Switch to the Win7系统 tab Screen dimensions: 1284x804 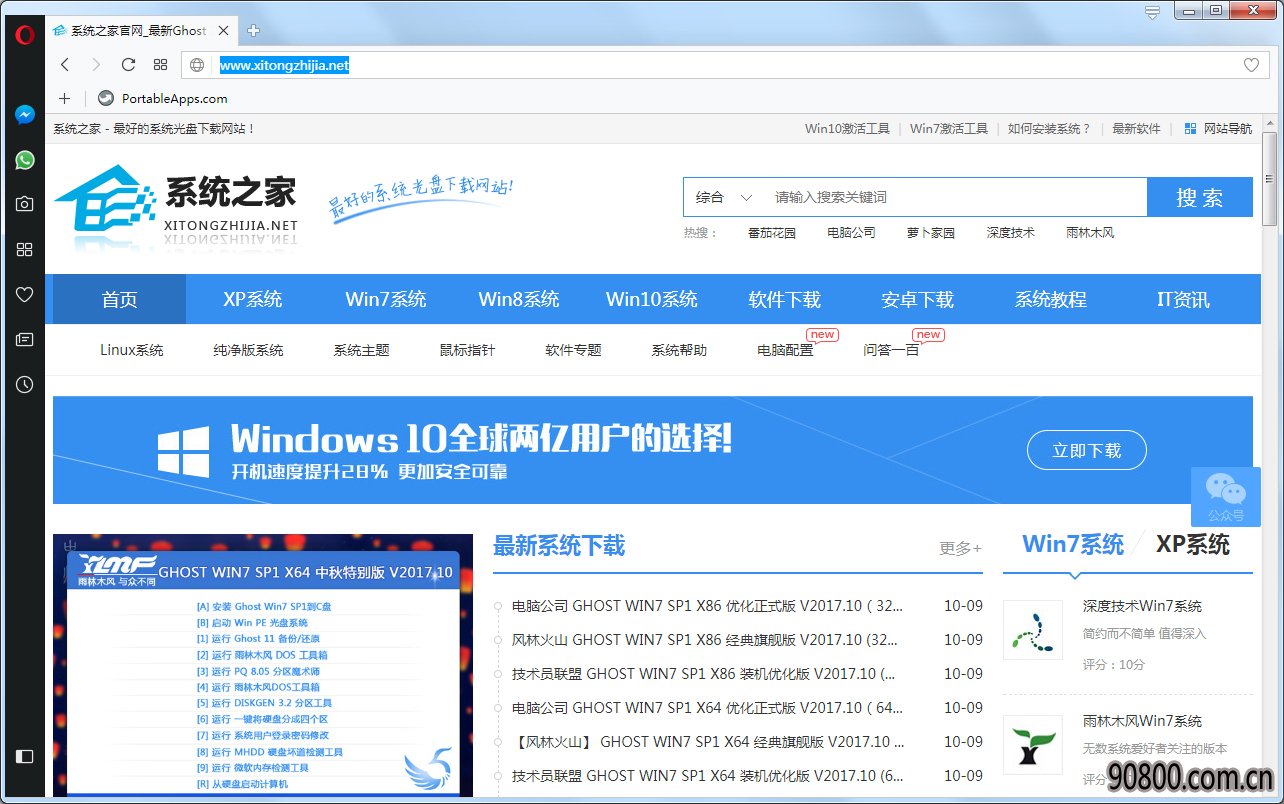click(1073, 544)
